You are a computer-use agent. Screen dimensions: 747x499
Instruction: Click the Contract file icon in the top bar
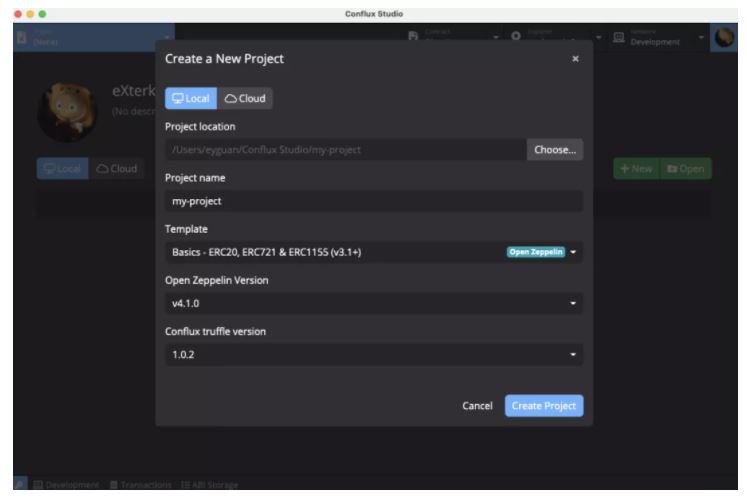pos(413,36)
